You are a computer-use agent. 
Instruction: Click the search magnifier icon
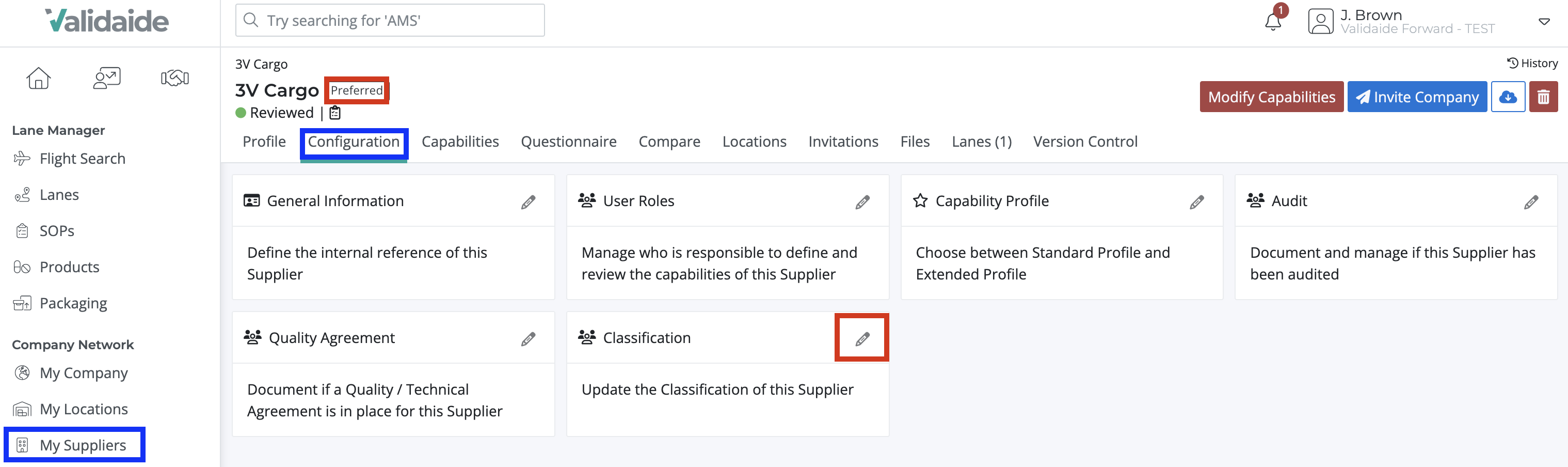251,20
